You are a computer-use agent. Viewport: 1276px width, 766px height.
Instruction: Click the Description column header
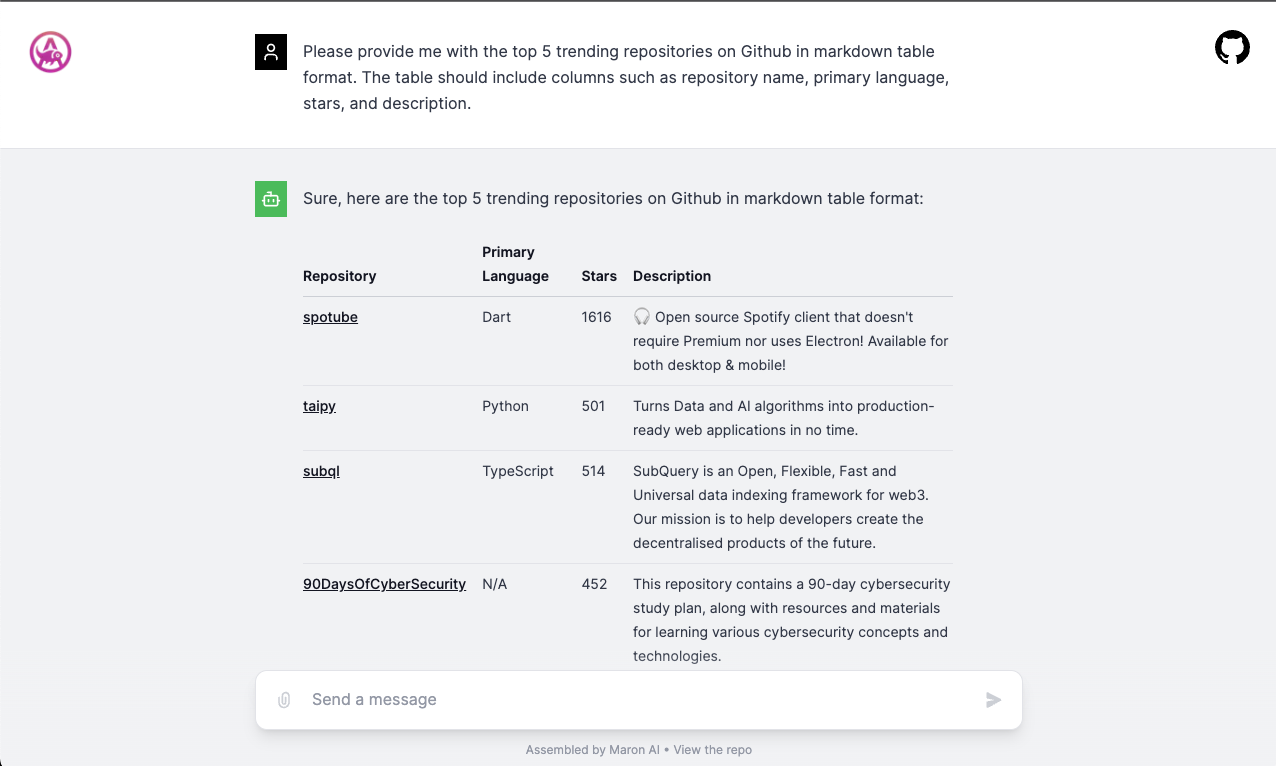(x=672, y=276)
